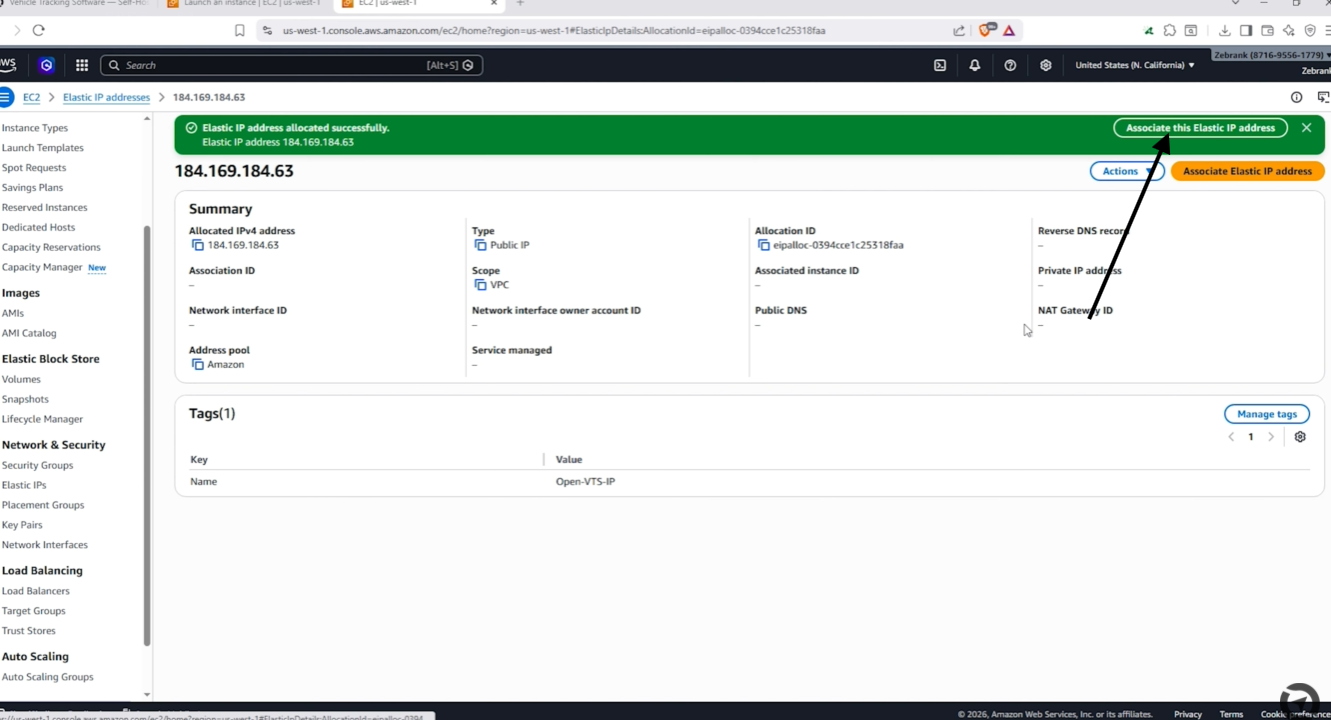The height and width of the screenshot is (720, 1331).
Task: Copy the Allocated IPv4 address 184.169.184.63
Action: 197,245
